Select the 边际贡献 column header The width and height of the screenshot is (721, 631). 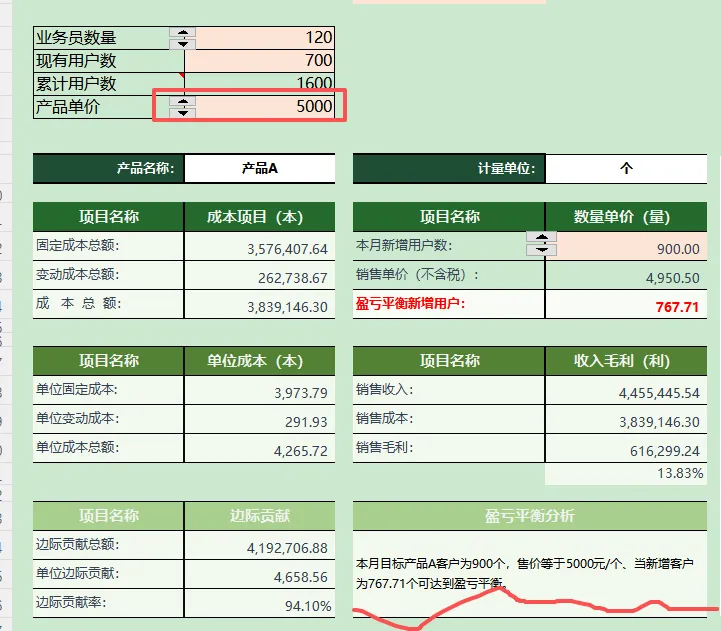point(259,516)
